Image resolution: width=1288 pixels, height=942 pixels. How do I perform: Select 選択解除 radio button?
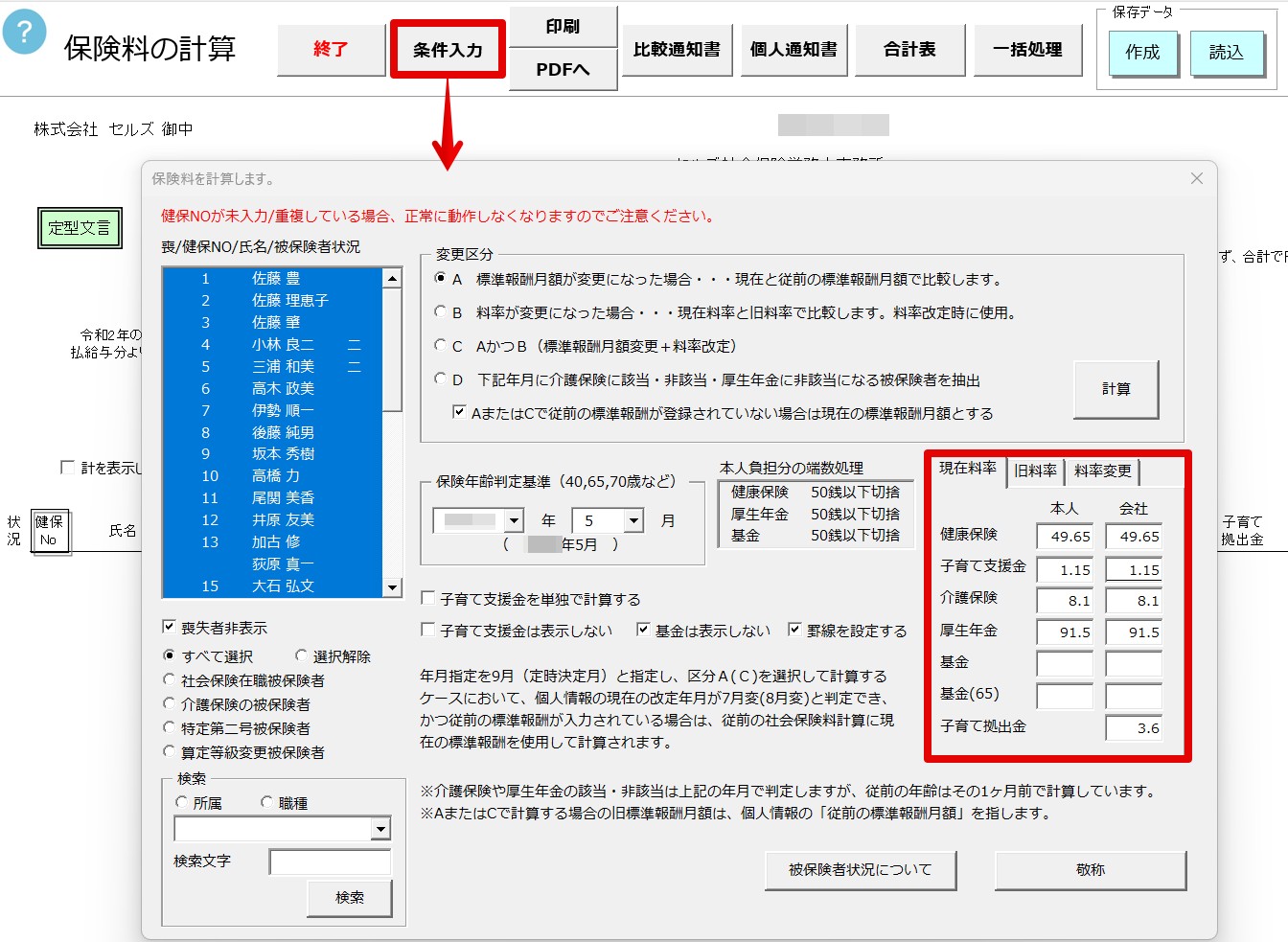tap(301, 655)
